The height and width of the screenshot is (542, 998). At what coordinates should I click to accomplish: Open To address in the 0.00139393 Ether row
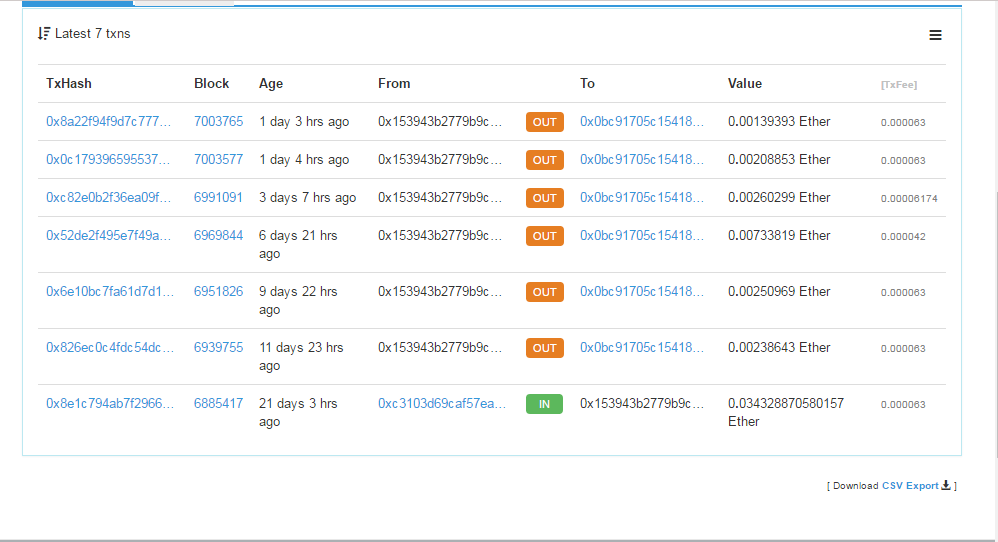[642, 122]
